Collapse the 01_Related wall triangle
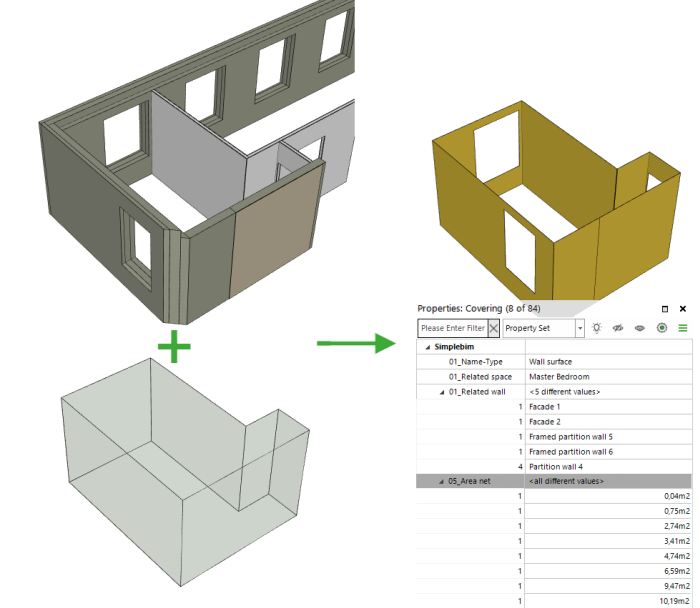Image resolution: width=700 pixels, height=608 pixels. tap(442, 392)
